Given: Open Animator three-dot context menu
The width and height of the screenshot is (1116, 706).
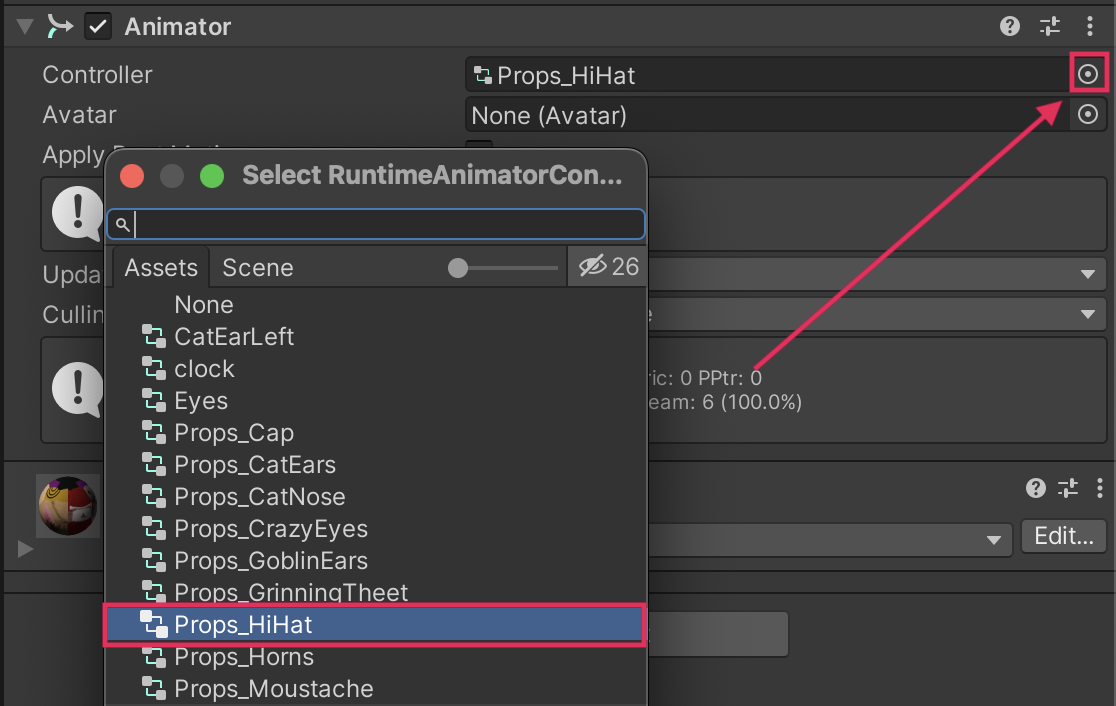Looking at the screenshot, I should tap(1090, 27).
